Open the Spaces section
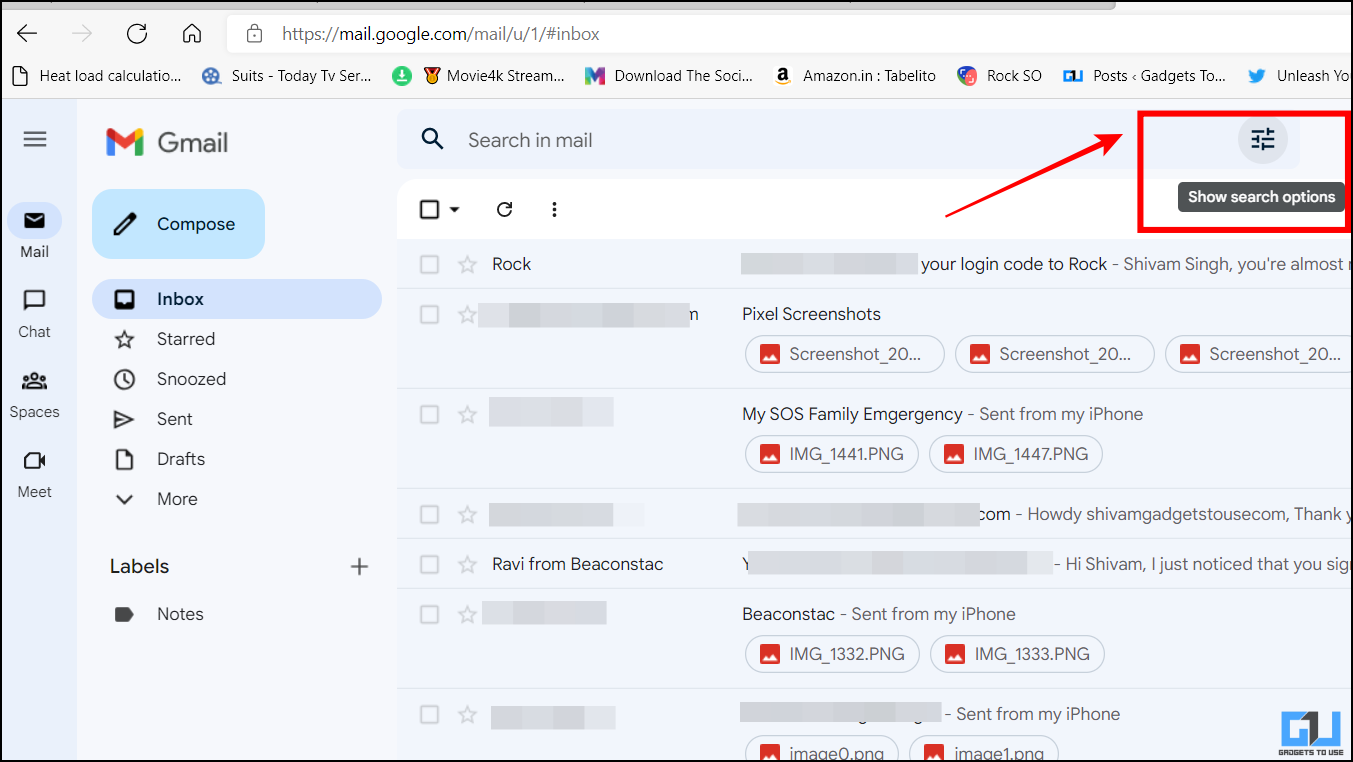Image resolution: width=1353 pixels, height=762 pixels. (35, 393)
